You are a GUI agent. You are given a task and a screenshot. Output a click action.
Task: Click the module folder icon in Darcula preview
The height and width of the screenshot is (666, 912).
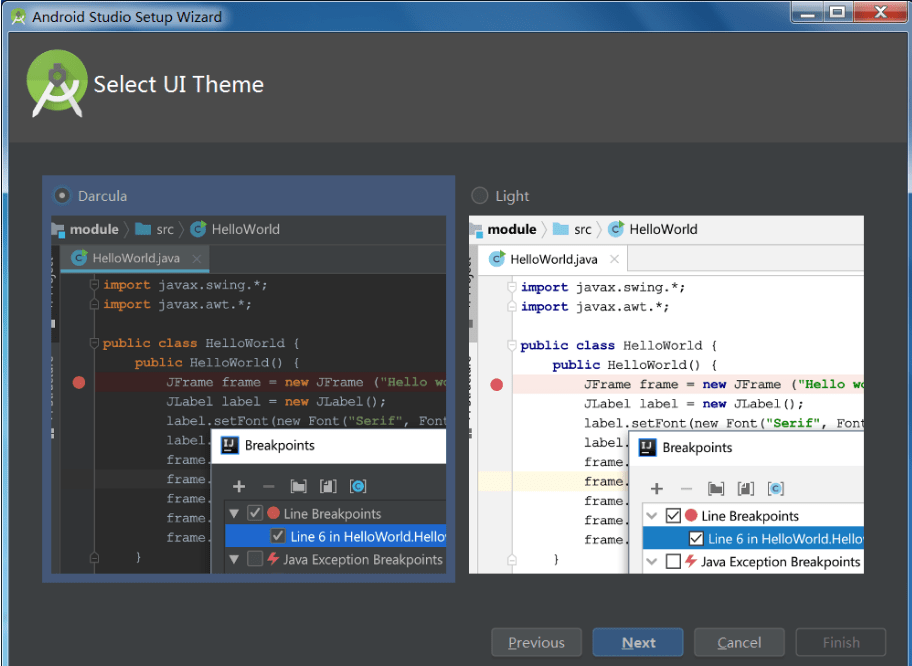(58, 230)
